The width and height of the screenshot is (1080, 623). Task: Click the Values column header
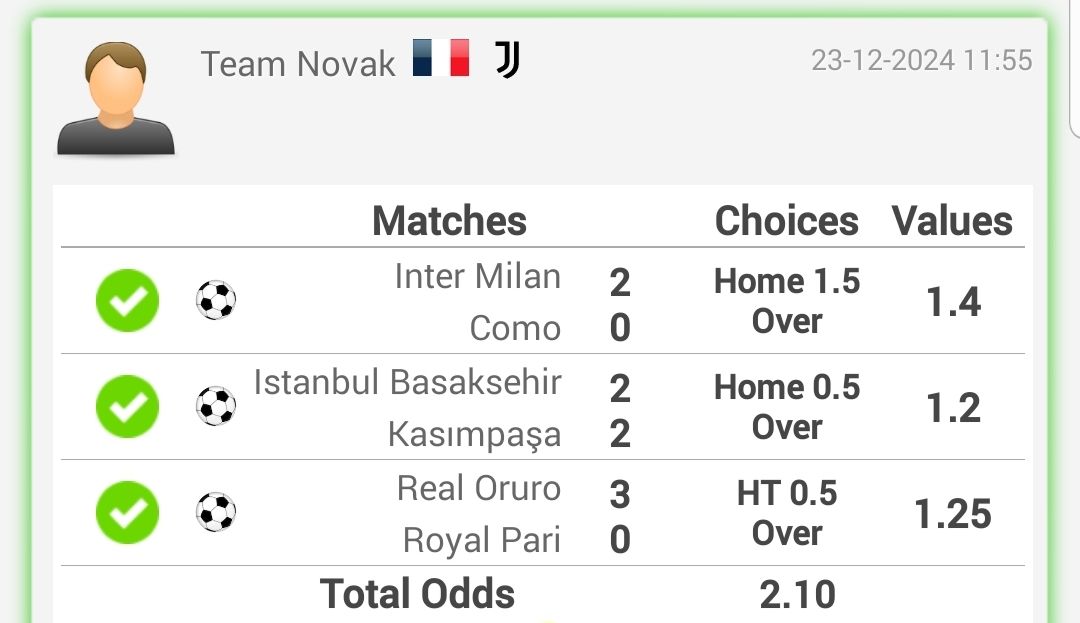coord(953,221)
